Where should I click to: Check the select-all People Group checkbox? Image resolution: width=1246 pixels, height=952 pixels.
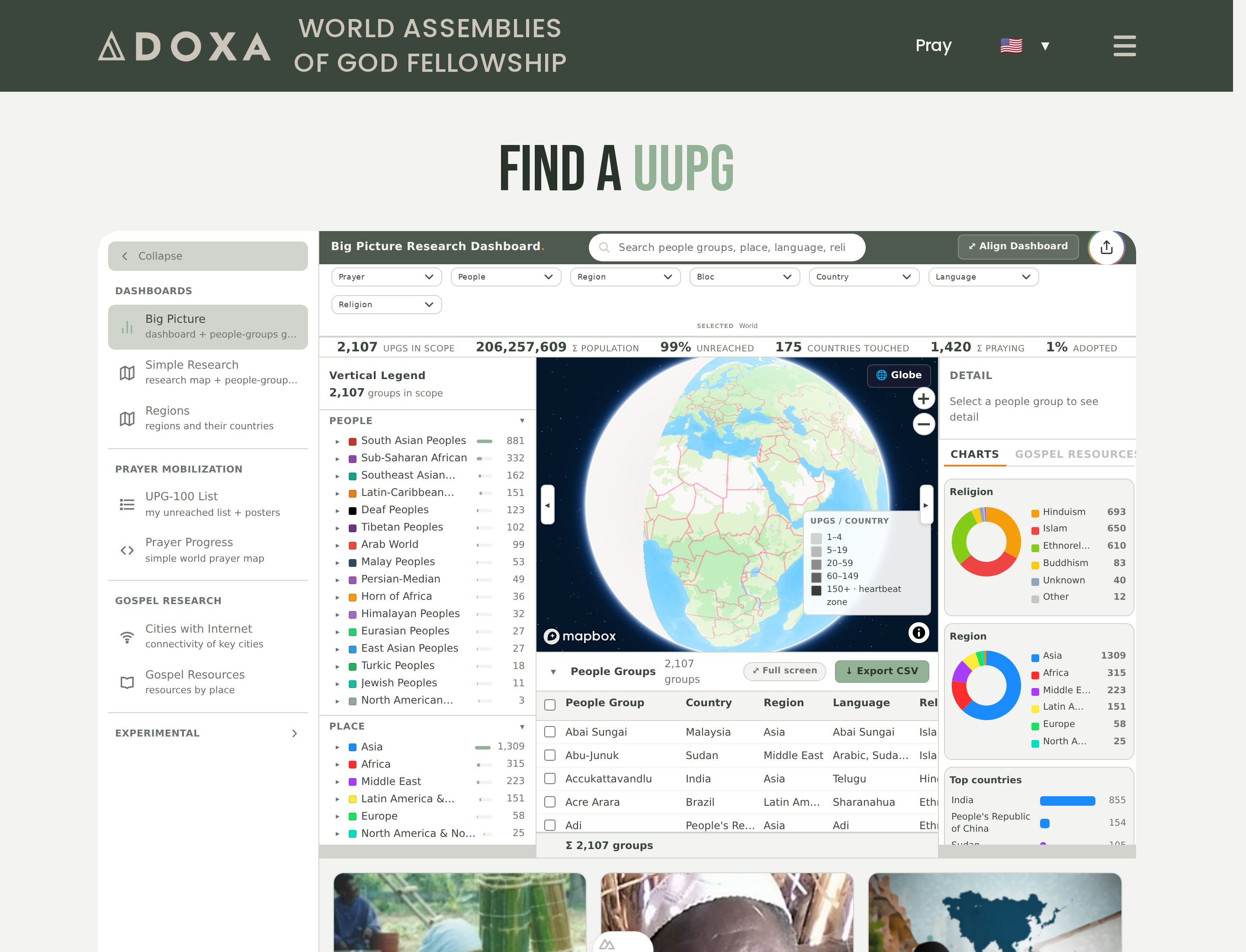(x=549, y=704)
